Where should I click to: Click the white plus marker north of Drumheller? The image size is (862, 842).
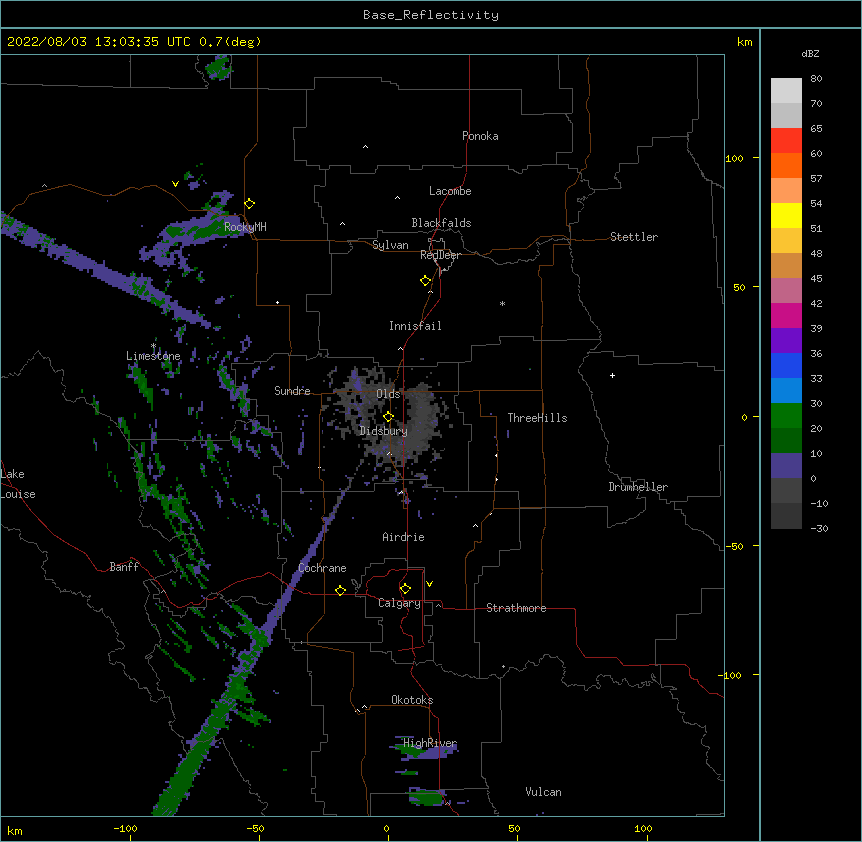coord(612,375)
